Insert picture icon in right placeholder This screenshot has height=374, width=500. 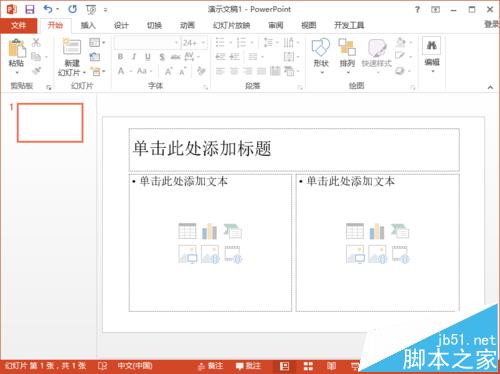[355, 254]
